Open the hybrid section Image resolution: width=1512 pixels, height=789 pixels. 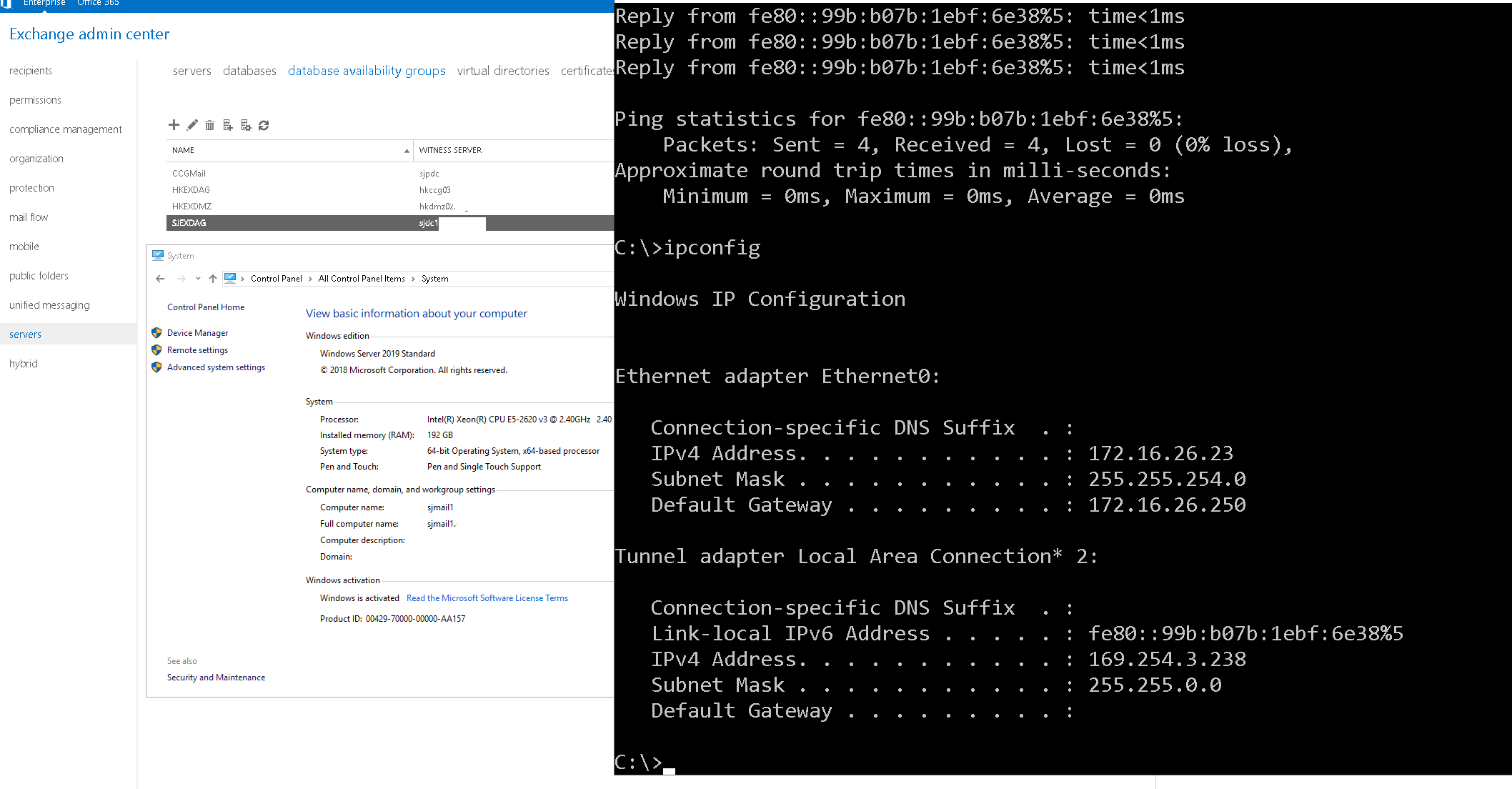click(24, 364)
